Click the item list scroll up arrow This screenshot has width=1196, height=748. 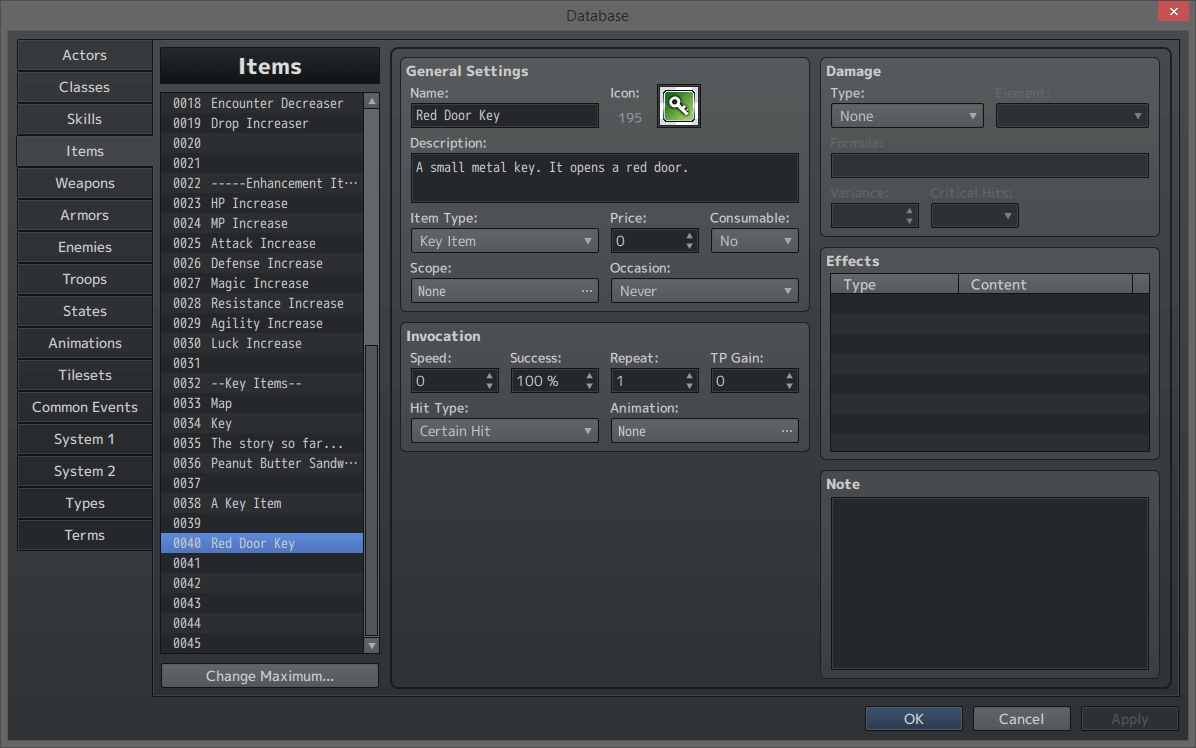pos(371,101)
